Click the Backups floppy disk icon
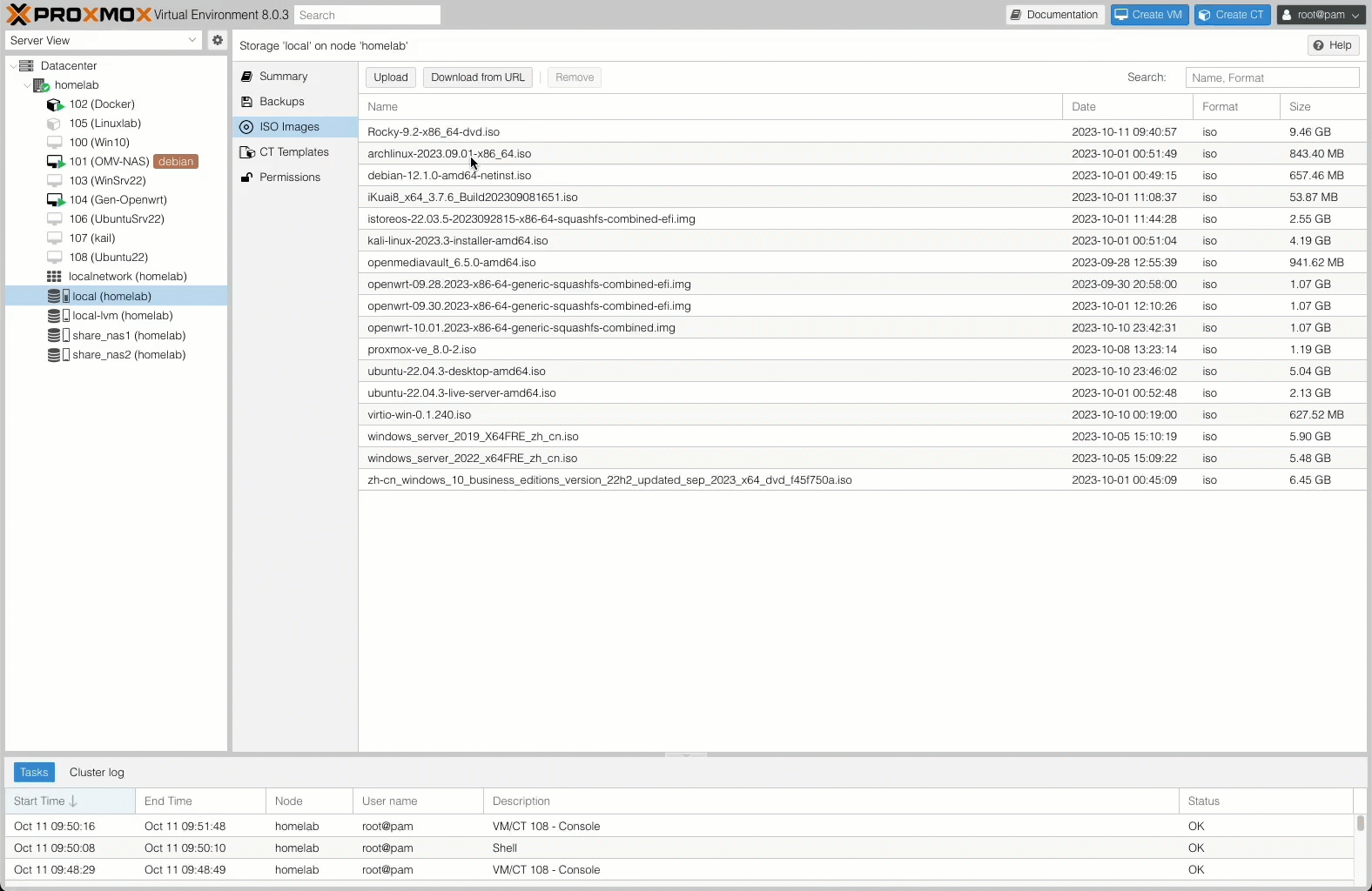Screen dimensions: 1372x891 click(246, 102)
